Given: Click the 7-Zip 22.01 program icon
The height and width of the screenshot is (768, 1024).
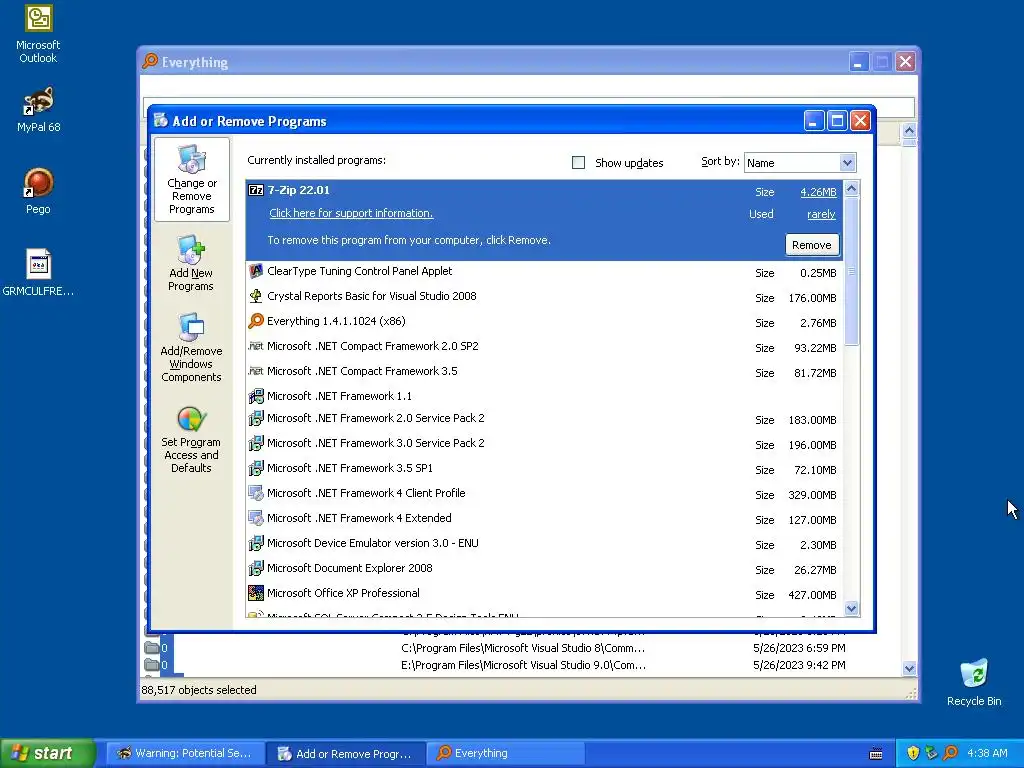Looking at the screenshot, I should (256, 190).
